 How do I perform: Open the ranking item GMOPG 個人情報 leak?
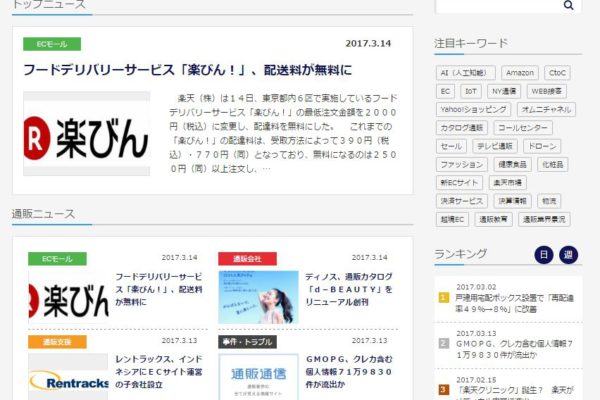click(x=514, y=349)
